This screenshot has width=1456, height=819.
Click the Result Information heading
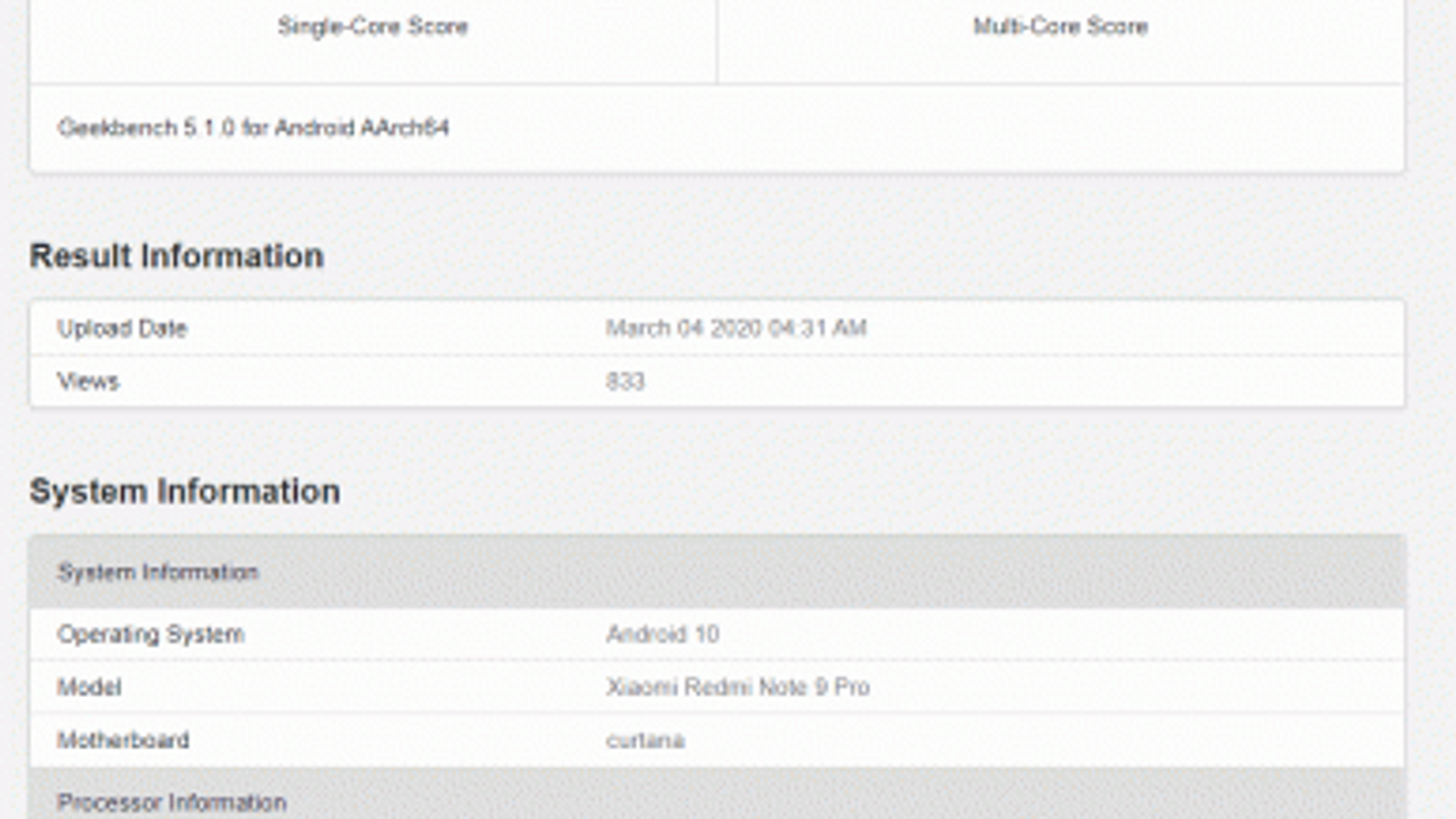(x=177, y=256)
